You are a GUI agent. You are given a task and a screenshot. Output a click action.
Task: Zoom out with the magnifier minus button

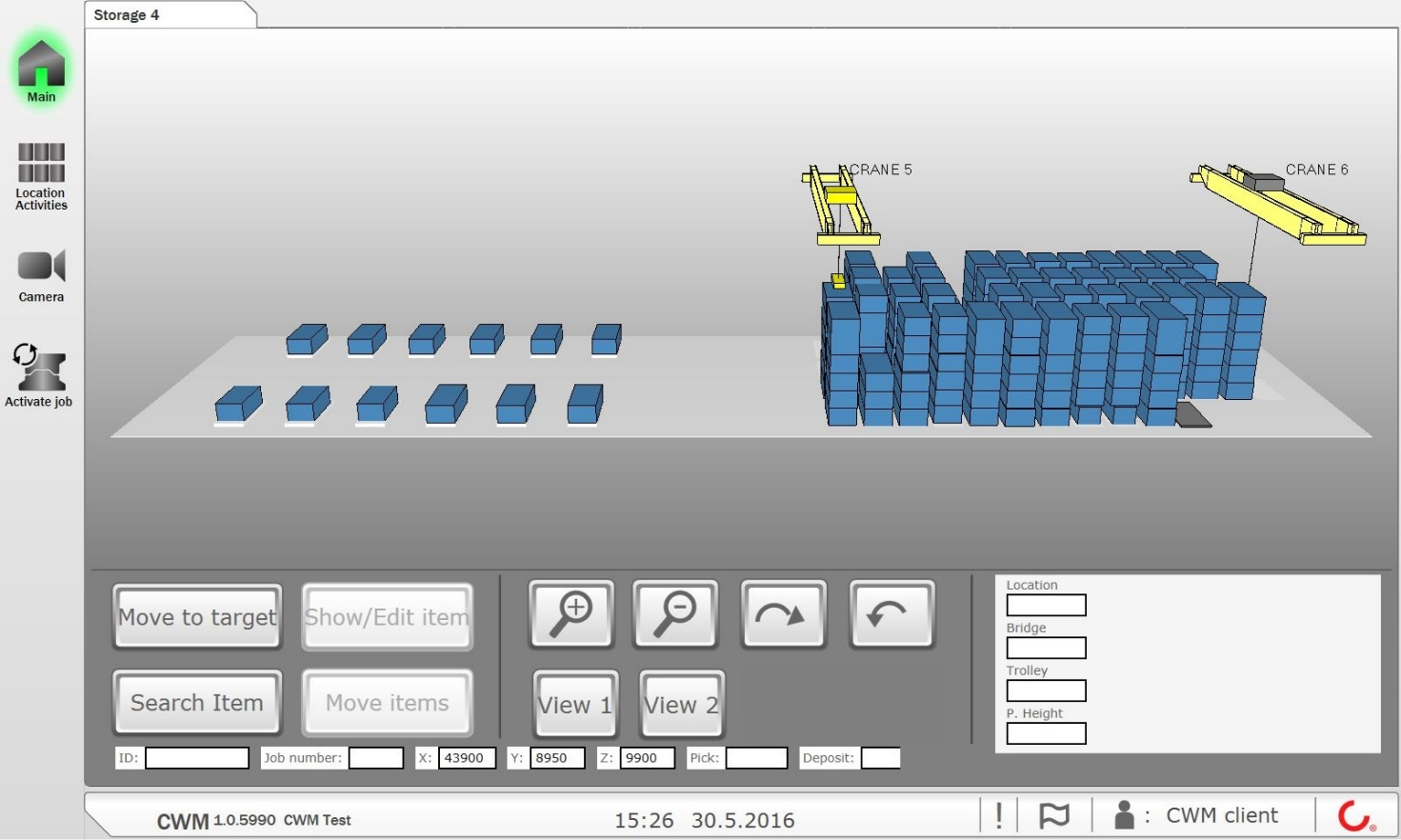click(x=675, y=614)
